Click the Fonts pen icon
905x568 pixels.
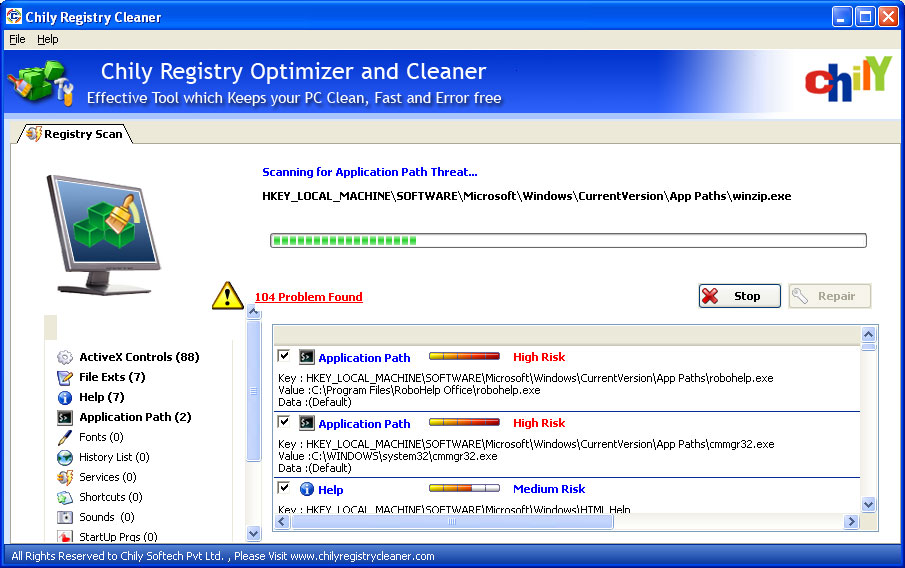coord(65,438)
